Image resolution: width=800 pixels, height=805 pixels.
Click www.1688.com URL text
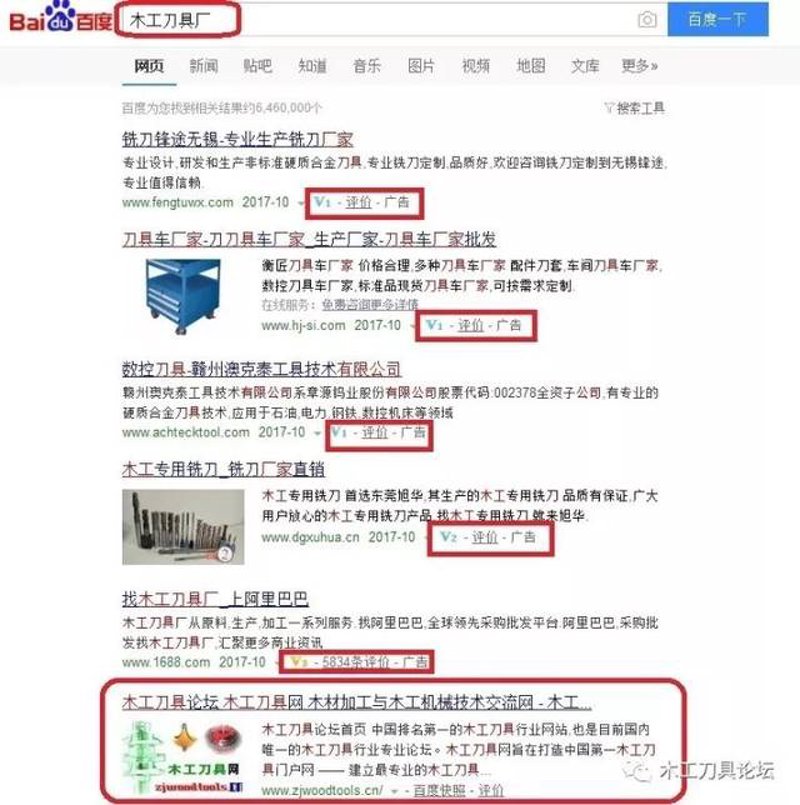(166, 662)
